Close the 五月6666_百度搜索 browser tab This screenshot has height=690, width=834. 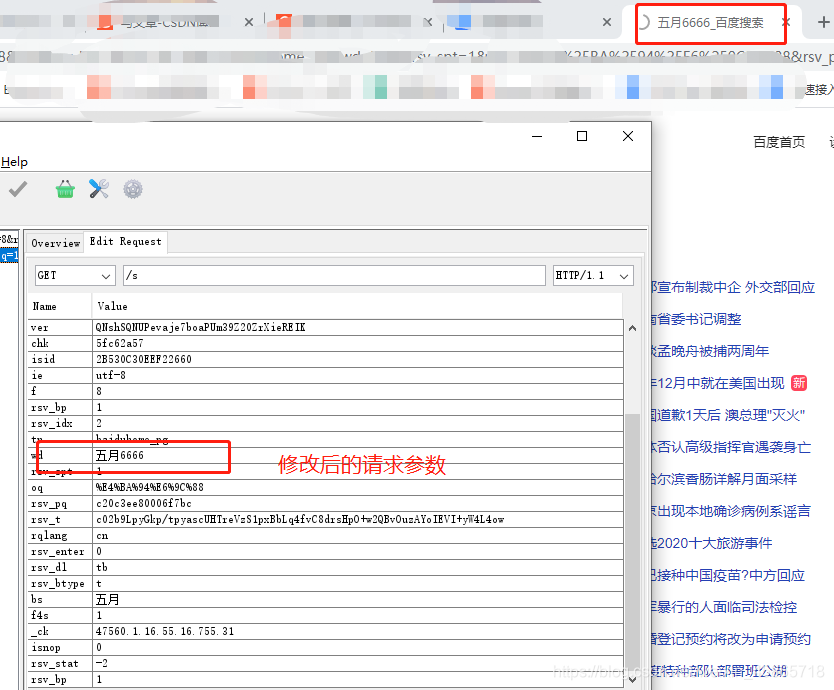pos(786,22)
